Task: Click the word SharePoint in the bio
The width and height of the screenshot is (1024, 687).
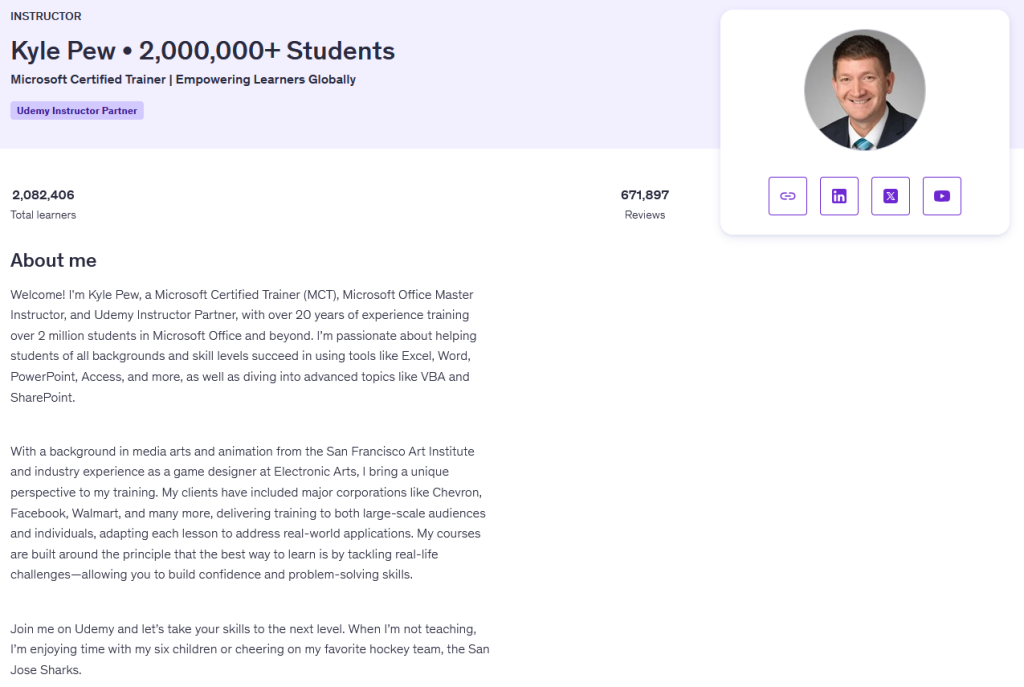Action: [41, 397]
